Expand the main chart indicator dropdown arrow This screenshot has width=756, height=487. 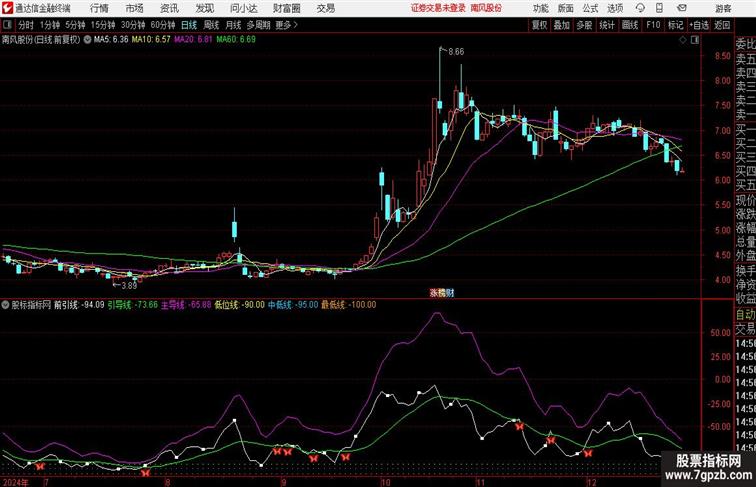pyautogui.click(x=87, y=40)
